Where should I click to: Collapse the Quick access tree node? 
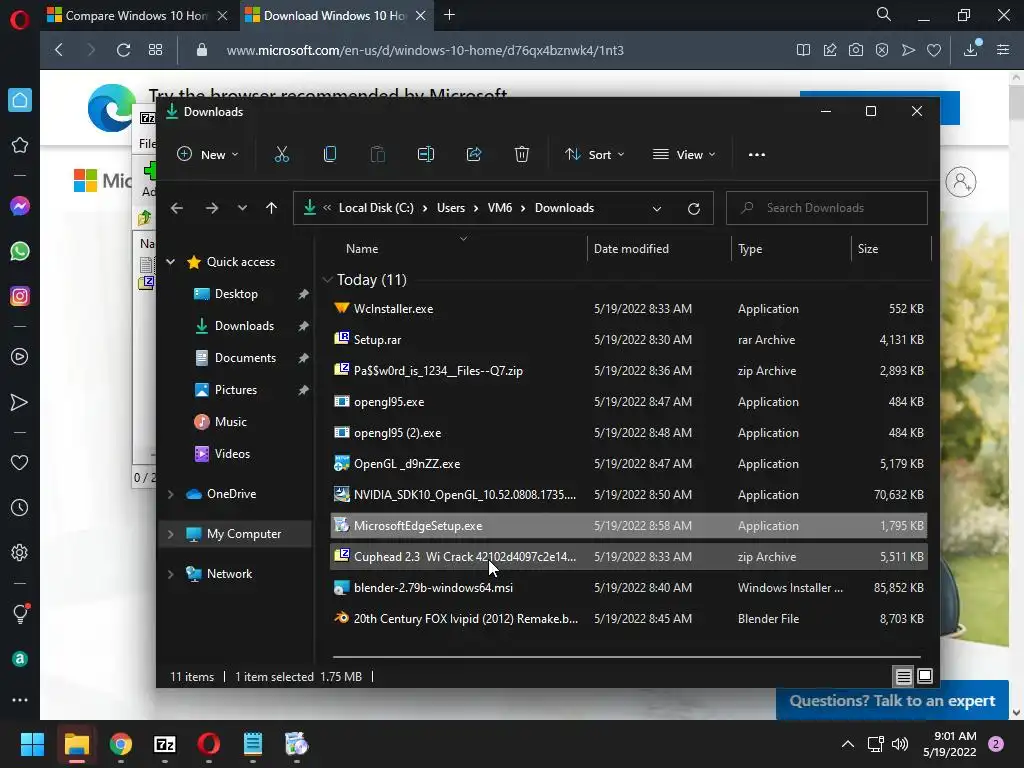pos(170,262)
